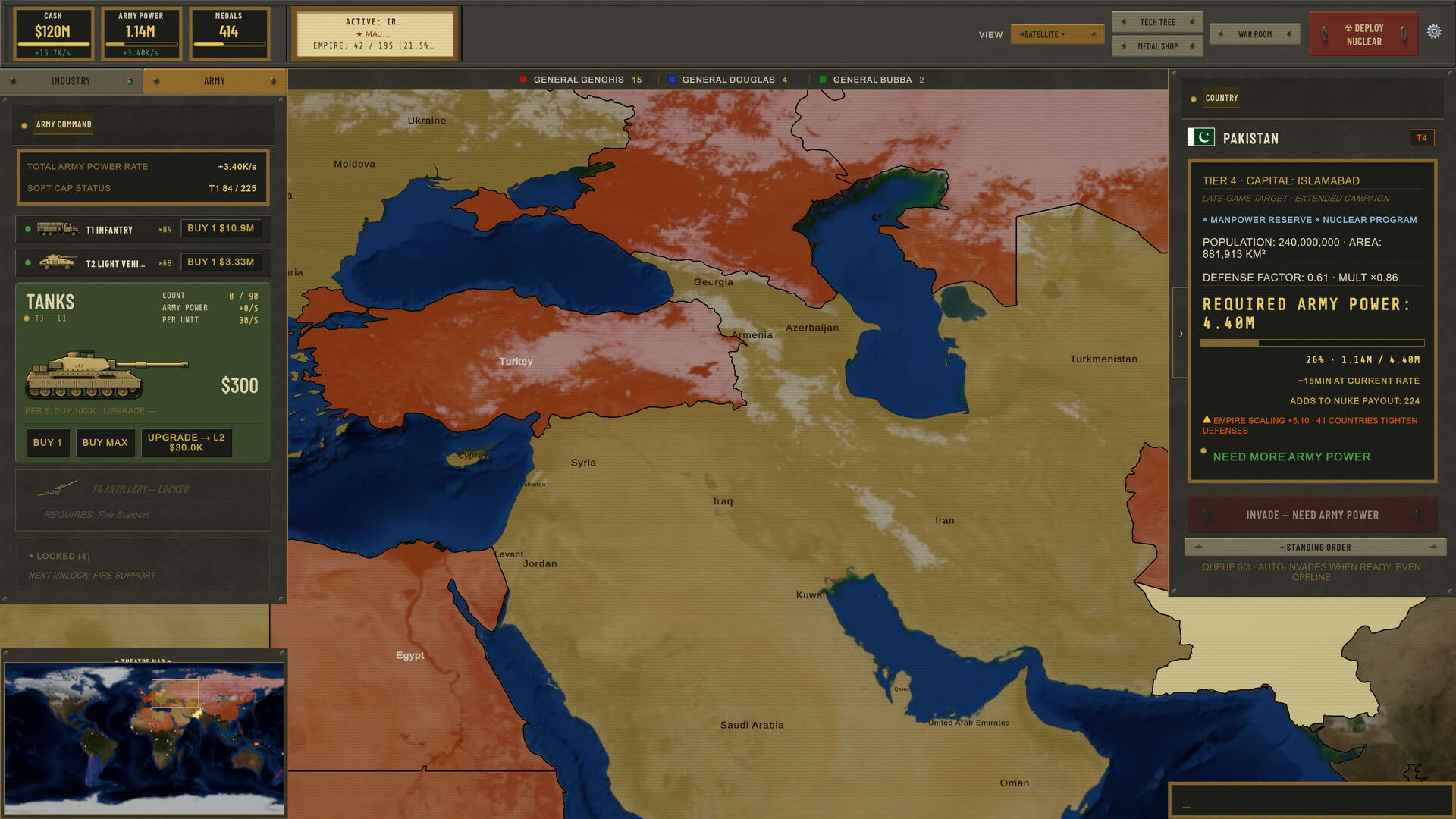Click the Army Command header bullet
The height and width of the screenshot is (819, 1456).
[24, 125]
